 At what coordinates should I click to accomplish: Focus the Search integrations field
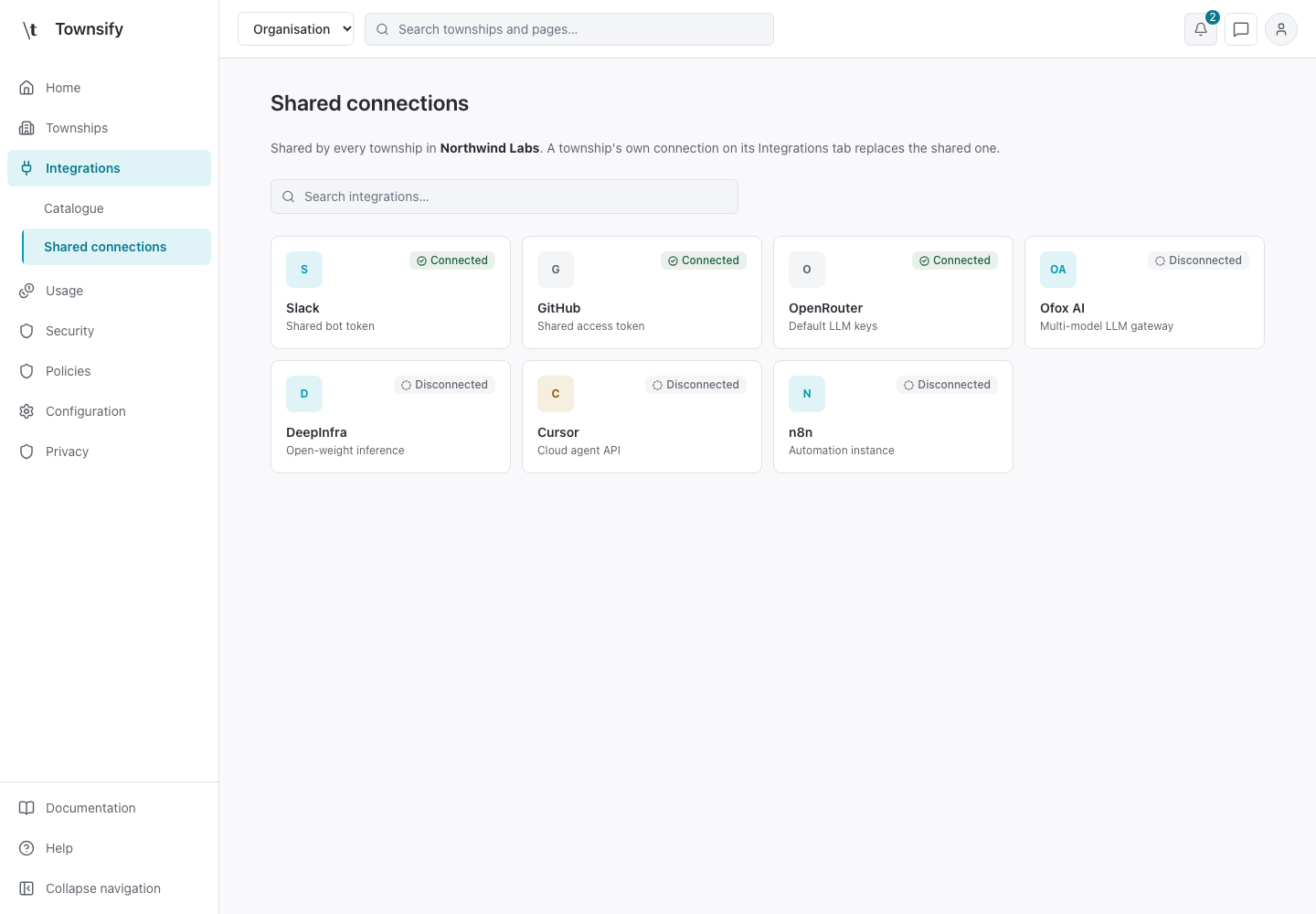pos(504,197)
